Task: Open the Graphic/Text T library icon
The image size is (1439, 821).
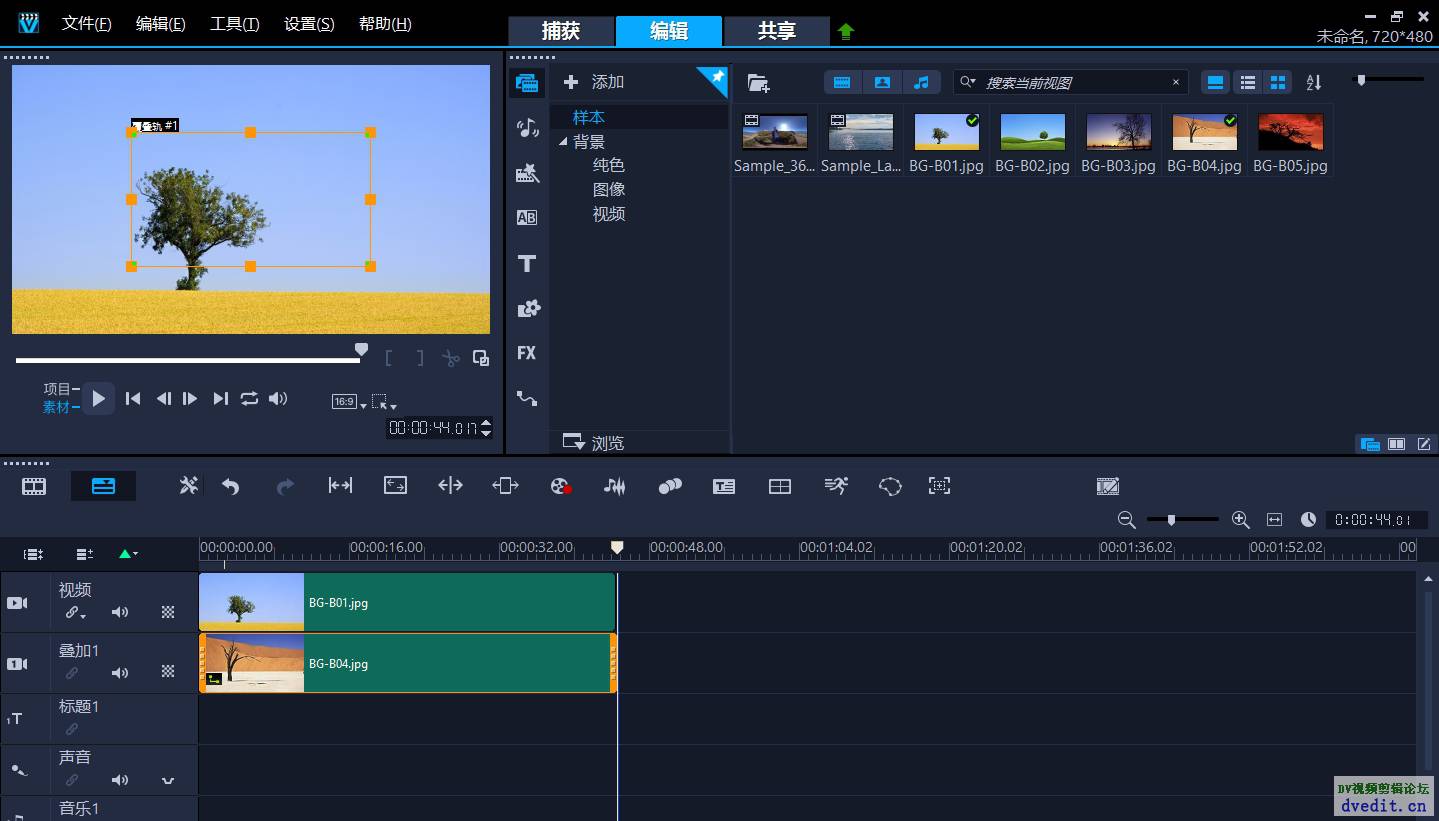Action: (x=527, y=264)
